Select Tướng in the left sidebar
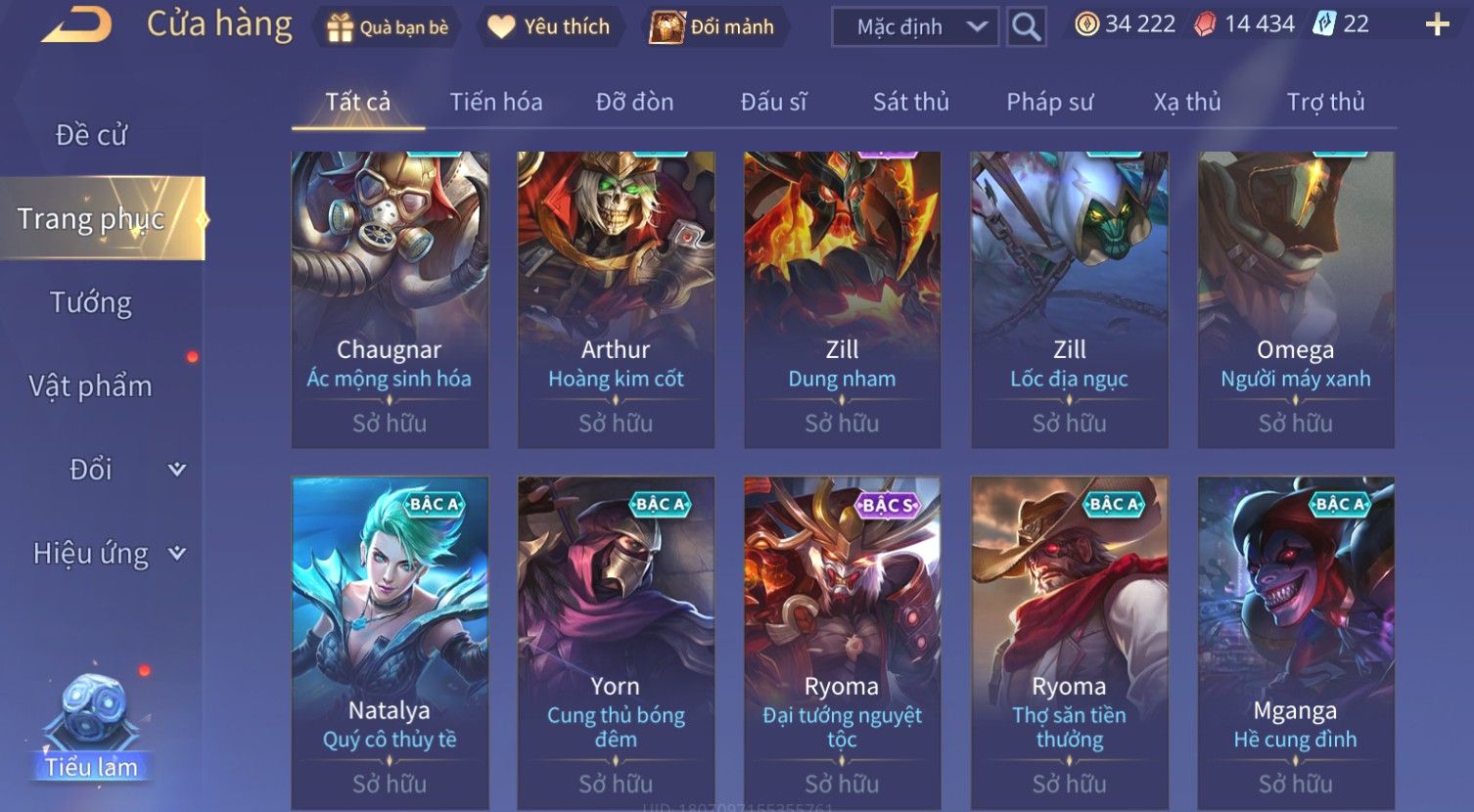Screen dimensions: 1474x812 click(91, 302)
